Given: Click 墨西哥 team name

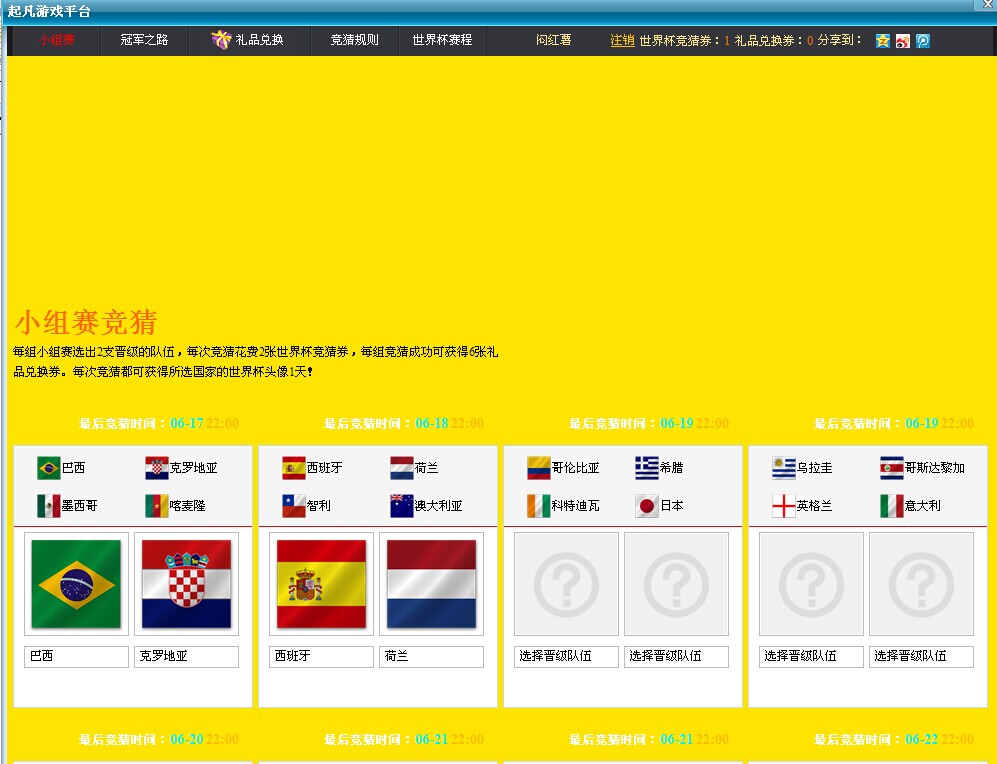Looking at the screenshot, I should pyautogui.click(x=79, y=506).
